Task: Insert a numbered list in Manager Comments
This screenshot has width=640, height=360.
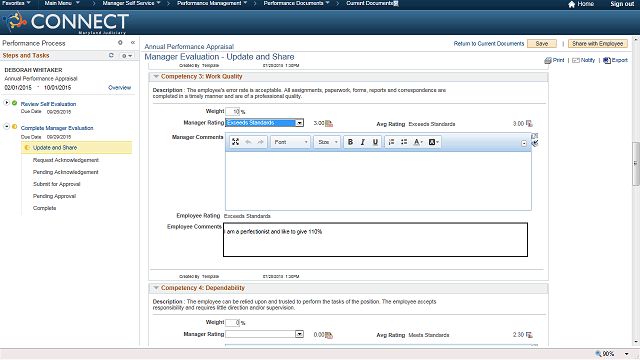Action: (x=391, y=142)
